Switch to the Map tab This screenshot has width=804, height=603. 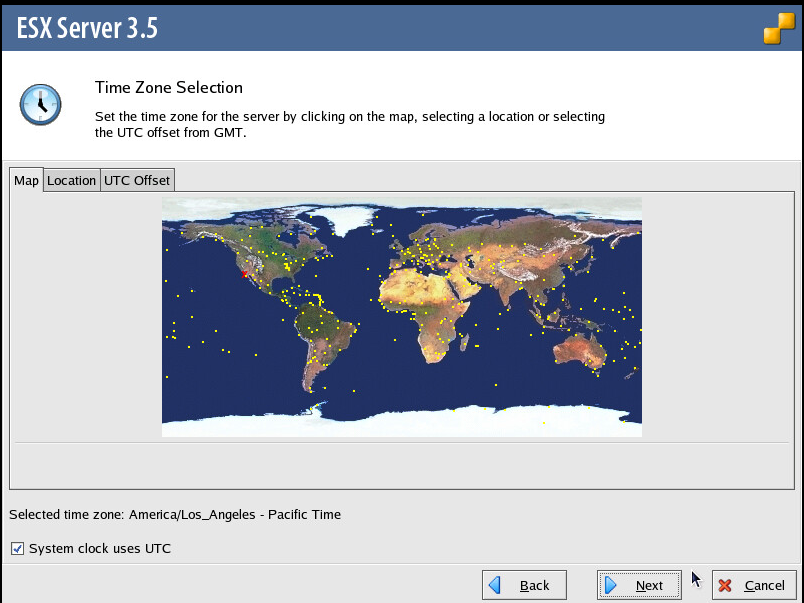point(26,180)
